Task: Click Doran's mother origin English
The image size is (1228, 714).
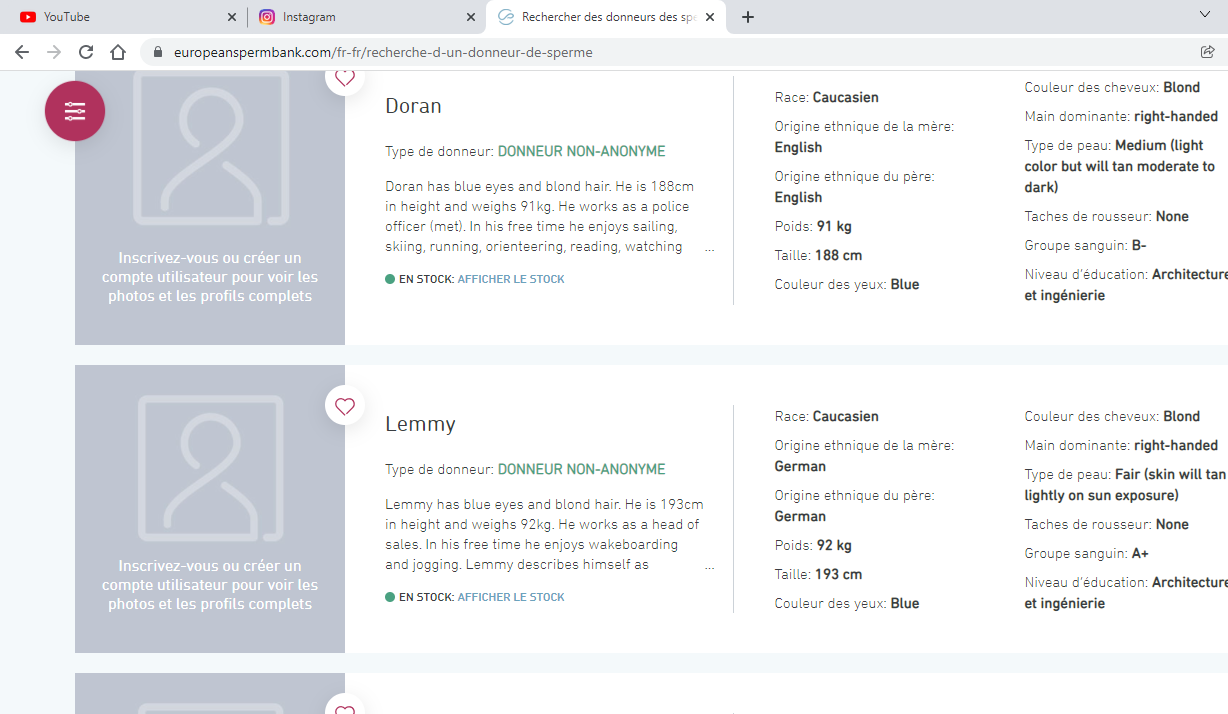Action: coord(798,148)
